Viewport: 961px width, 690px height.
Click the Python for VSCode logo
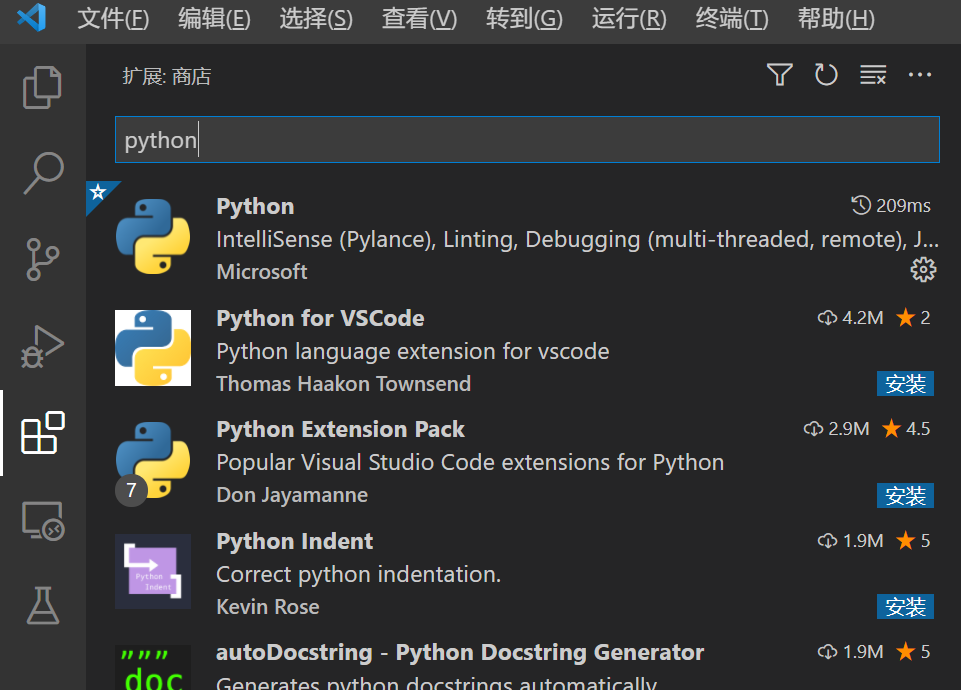pyautogui.click(x=153, y=348)
